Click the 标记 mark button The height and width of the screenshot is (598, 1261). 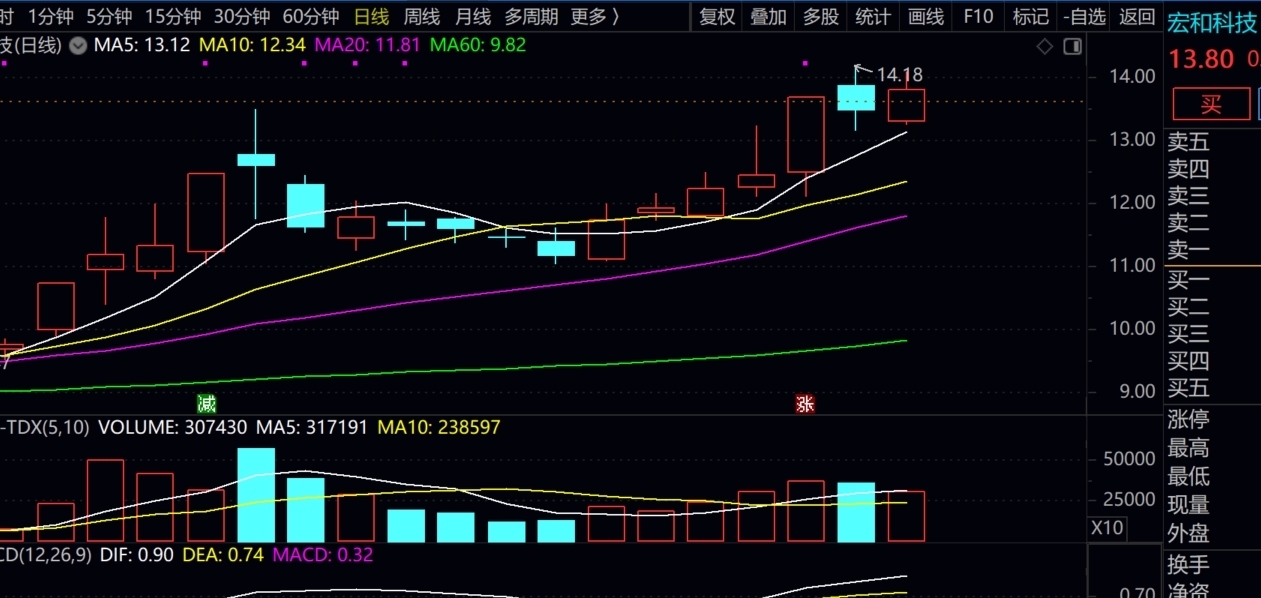[x=1031, y=16]
